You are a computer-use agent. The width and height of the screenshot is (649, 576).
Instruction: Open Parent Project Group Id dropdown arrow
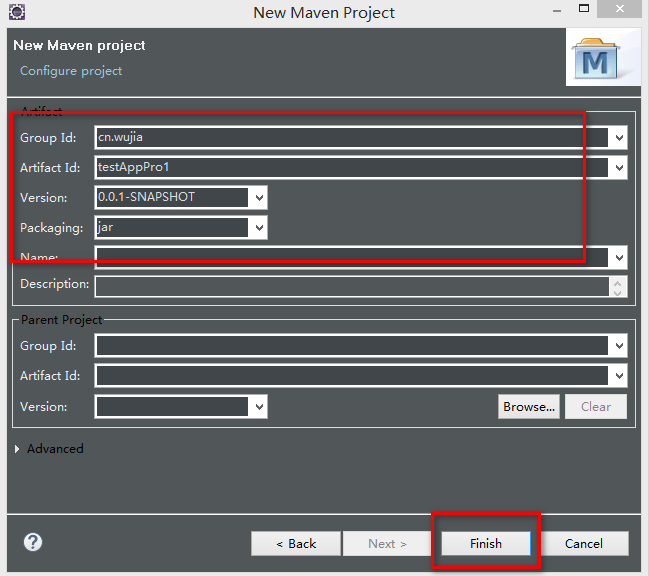pyautogui.click(x=619, y=346)
